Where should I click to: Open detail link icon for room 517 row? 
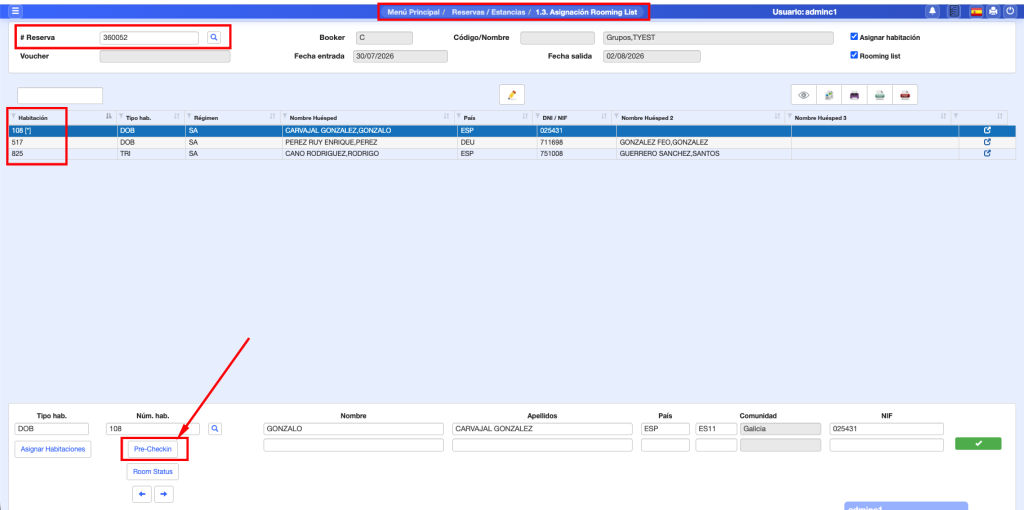(987, 142)
